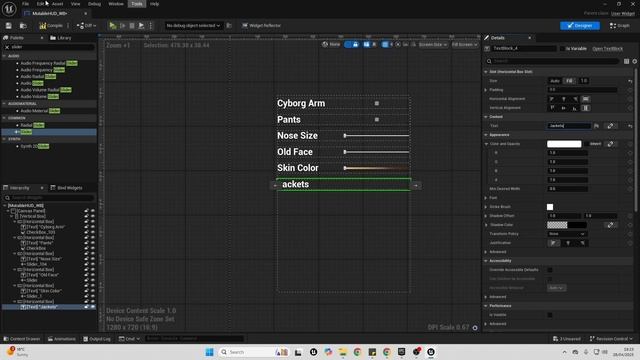Viewport: 640px width, 360px height.
Task: Collapse the SYNTH palette category
Action: click(4, 139)
